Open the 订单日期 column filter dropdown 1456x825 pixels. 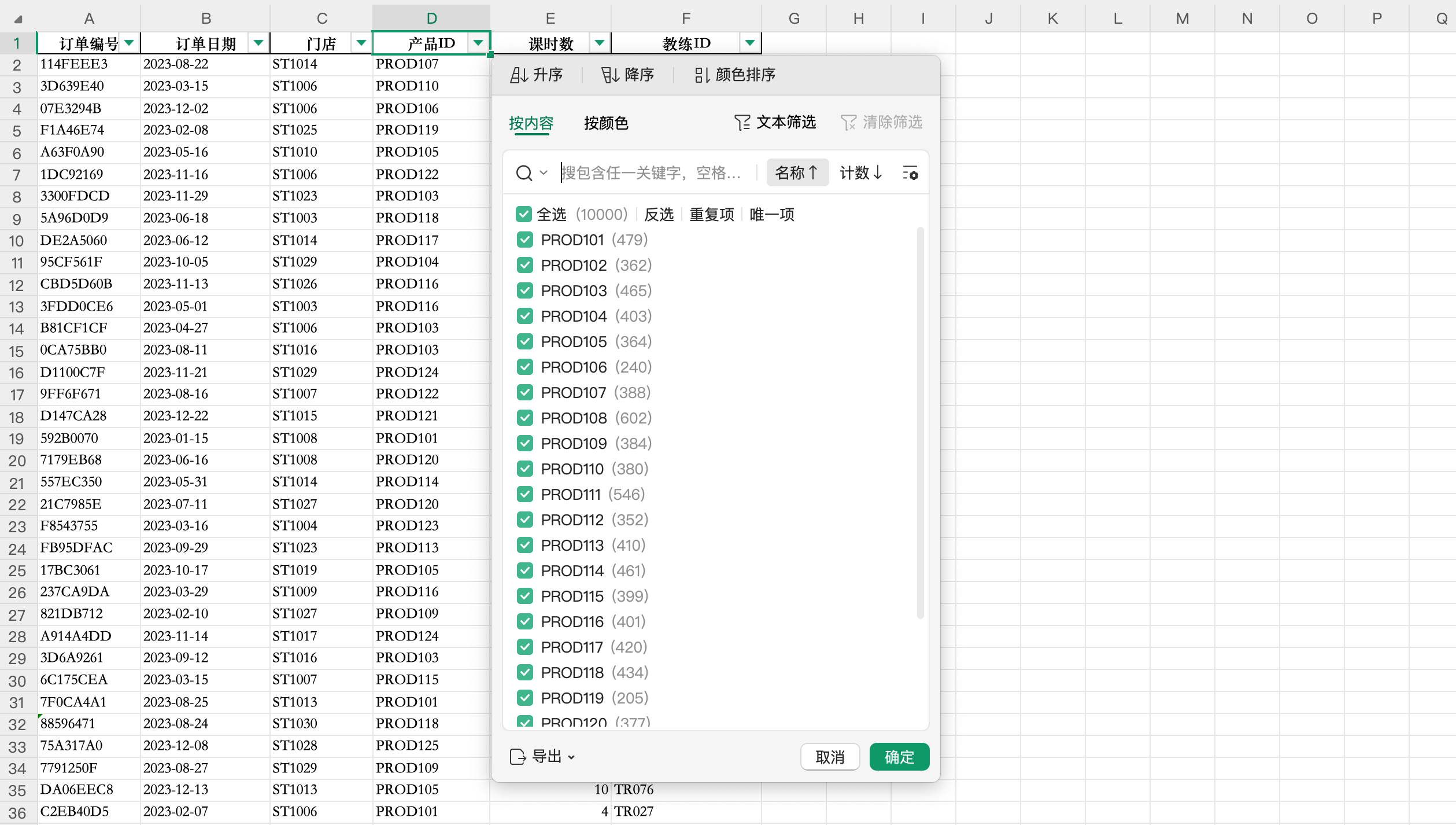pyautogui.click(x=258, y=43)
